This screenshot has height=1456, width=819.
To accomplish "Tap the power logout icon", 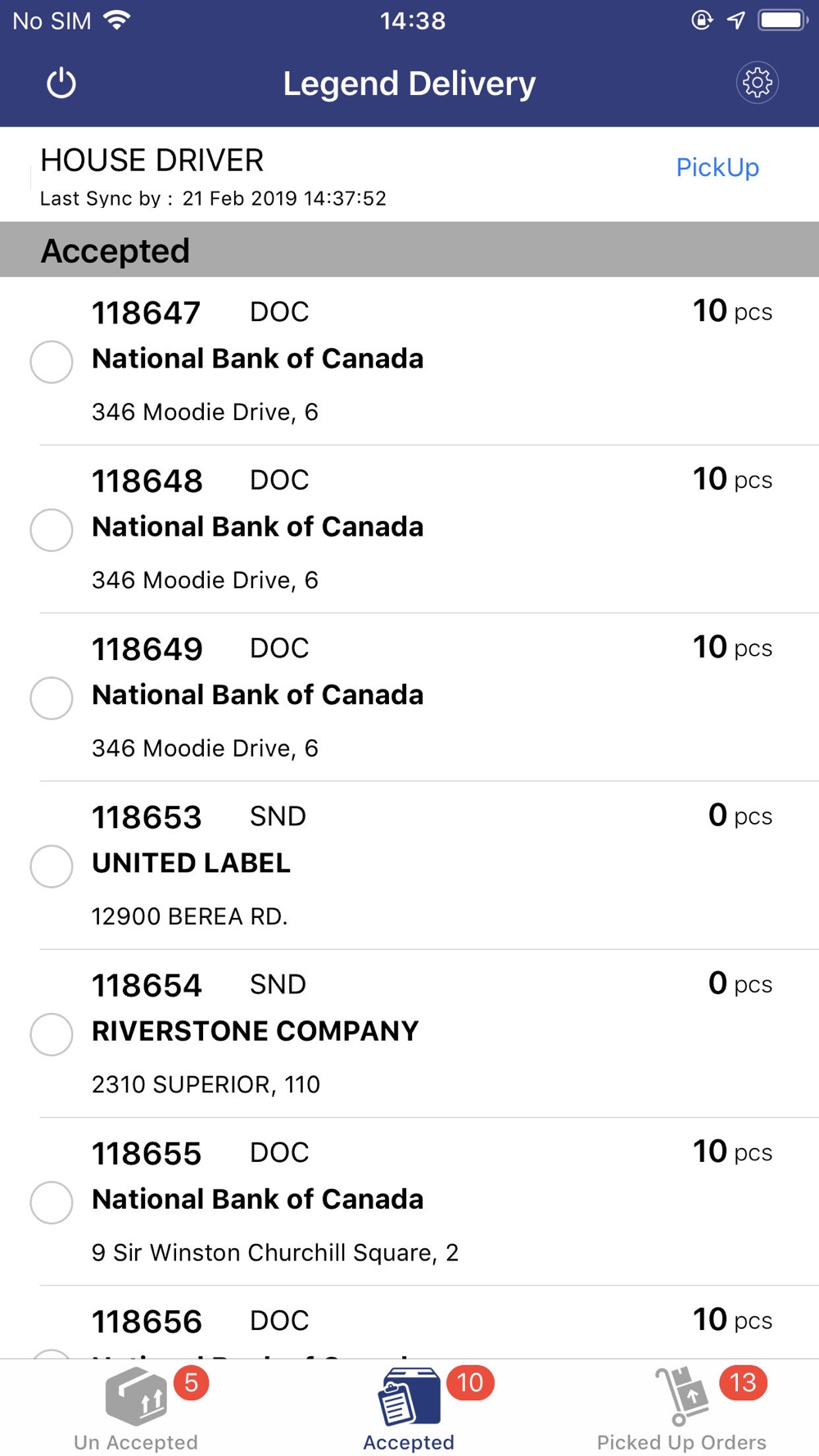I will tap(61, 84).
